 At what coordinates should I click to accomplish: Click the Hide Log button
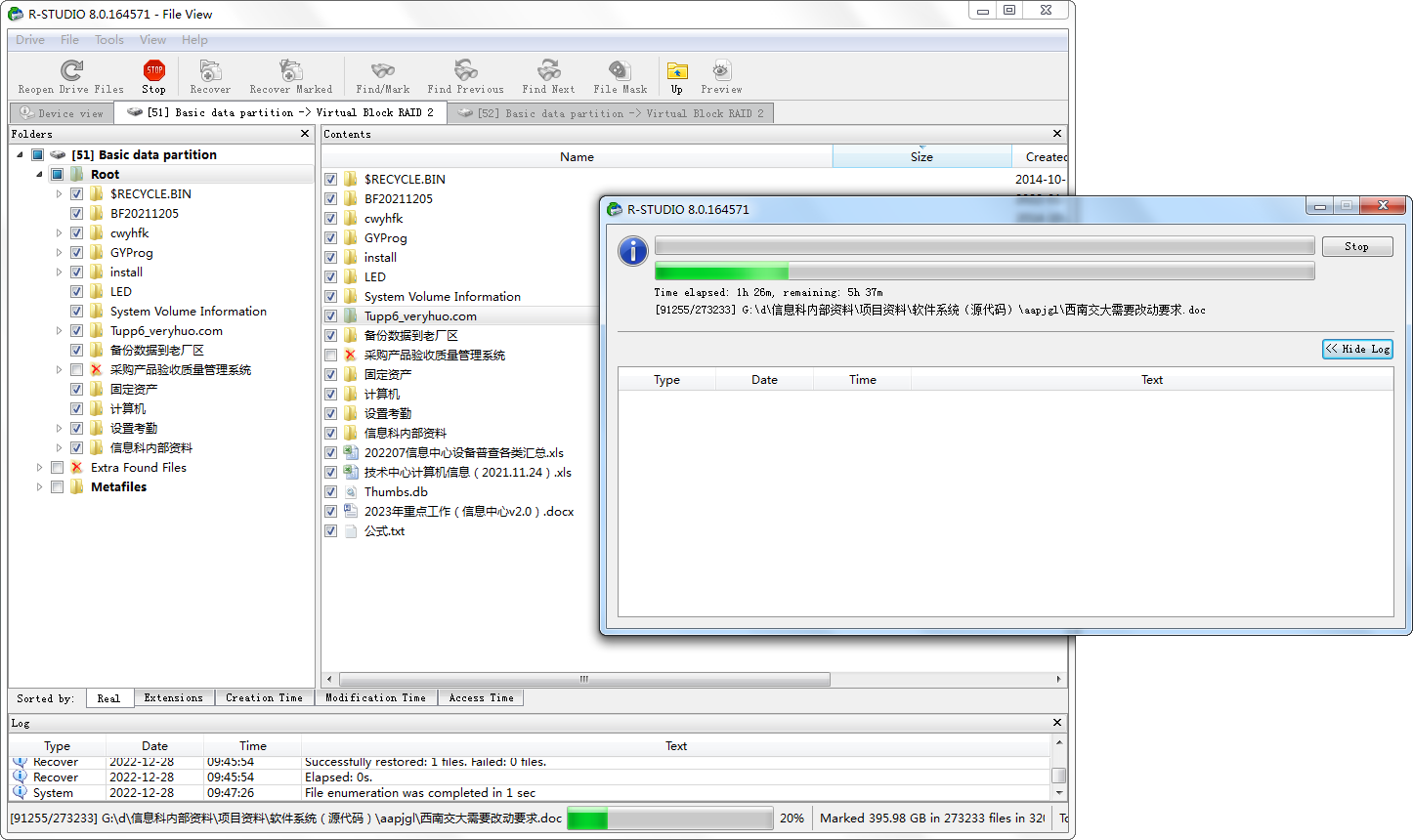(x=1357, y=349)
